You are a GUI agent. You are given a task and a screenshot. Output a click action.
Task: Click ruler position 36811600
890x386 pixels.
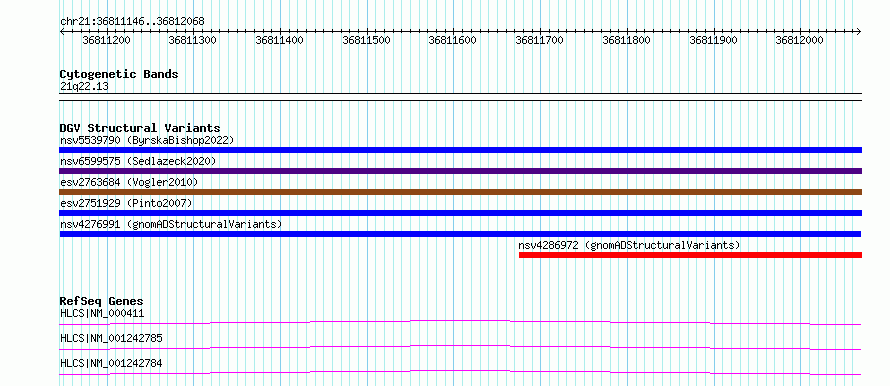[453, 40]
